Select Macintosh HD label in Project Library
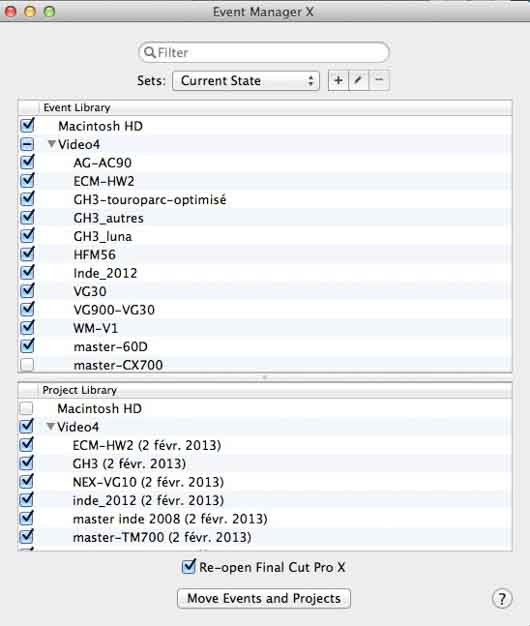The width and height of the screenshot is (530, 626). tap(100, 408)
